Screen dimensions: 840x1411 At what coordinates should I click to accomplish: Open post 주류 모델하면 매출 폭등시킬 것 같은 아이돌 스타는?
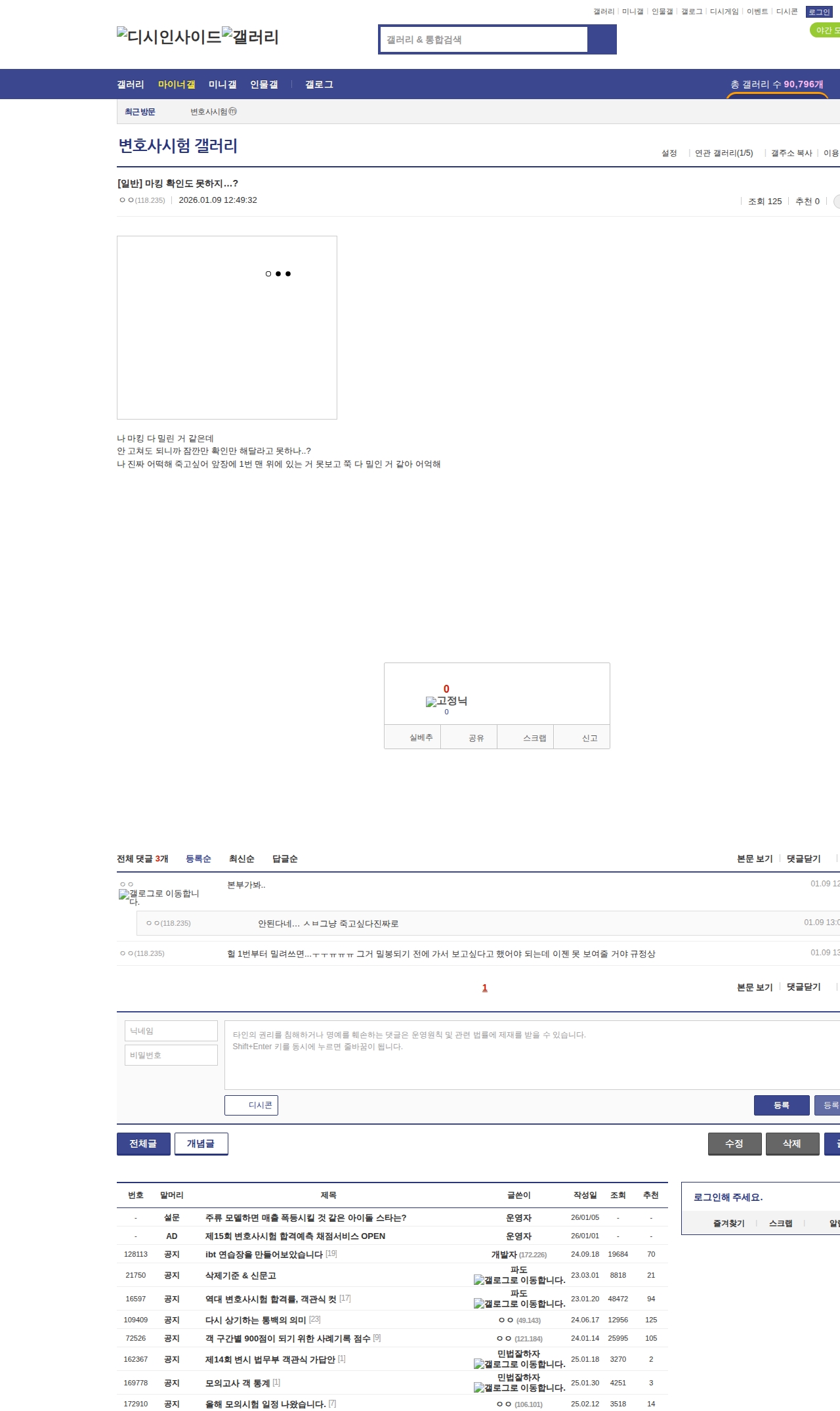(x=306, y=1217)
